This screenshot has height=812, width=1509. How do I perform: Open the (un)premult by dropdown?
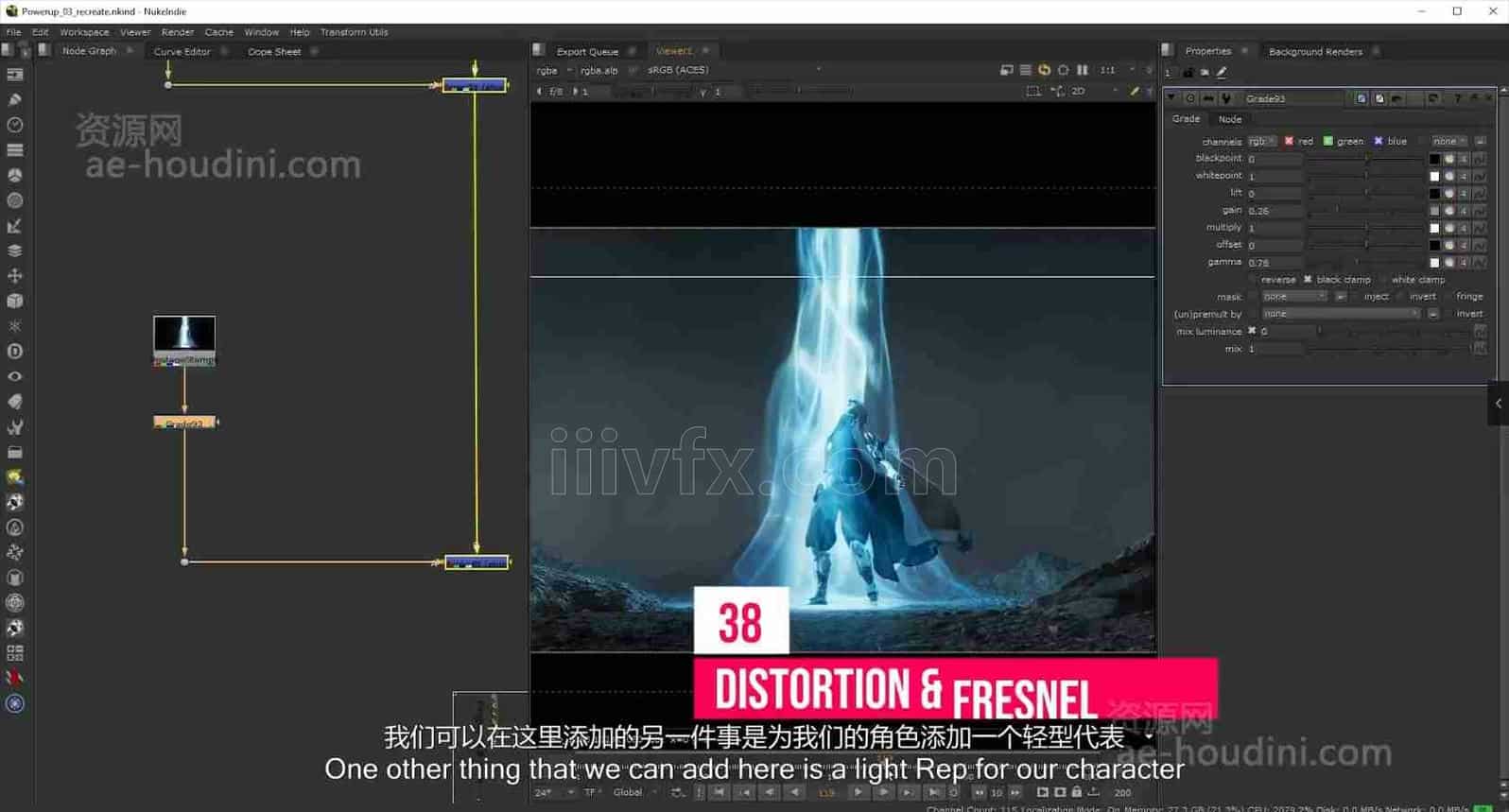tap(1342, 314)
